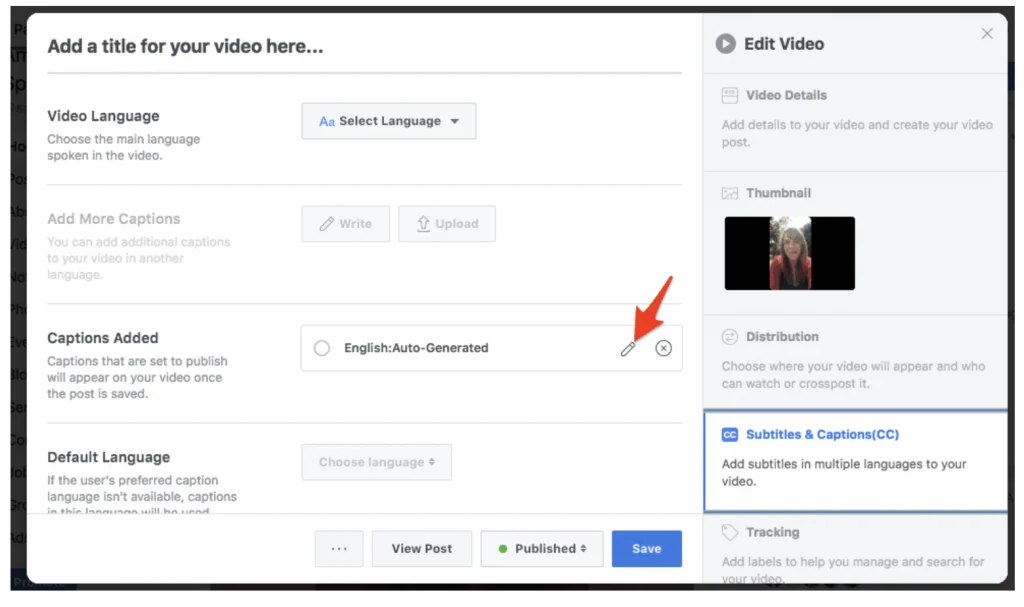Screen dimensions: 1024x607
Task: Click the Upload captions button
Action: pyautogui.click(x=447, y=223)
